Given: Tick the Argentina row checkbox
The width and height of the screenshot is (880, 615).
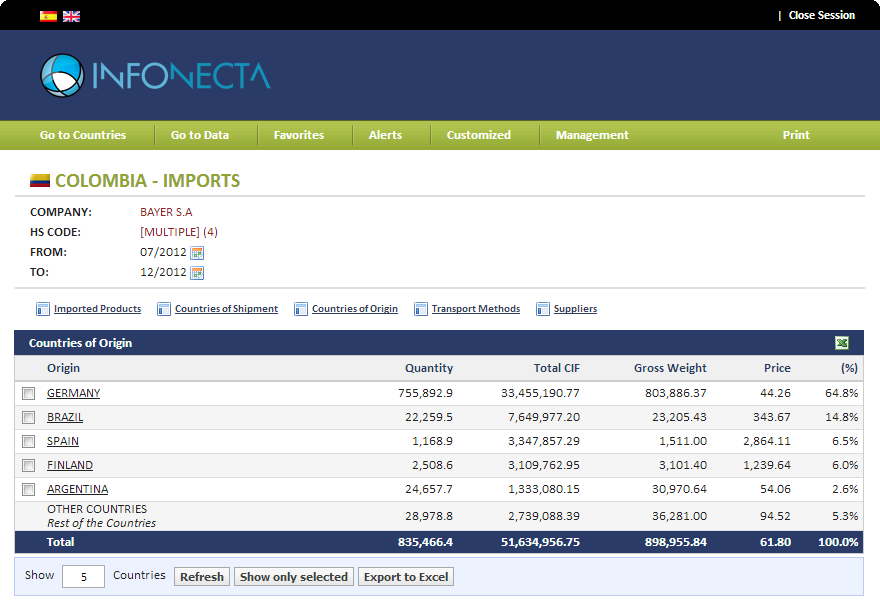Looking at the screenshot, I should (28, 490).
